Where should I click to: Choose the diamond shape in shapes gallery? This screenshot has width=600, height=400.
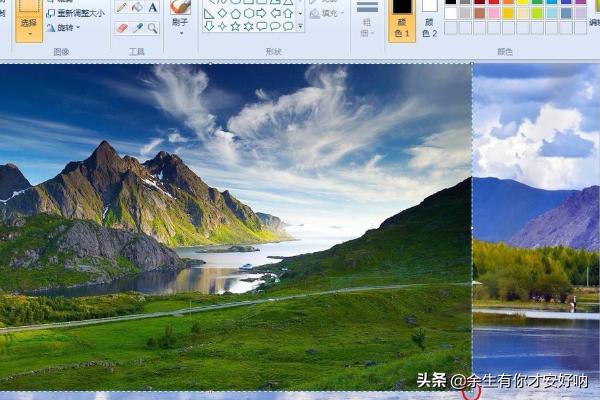click(x=223, y=13)
